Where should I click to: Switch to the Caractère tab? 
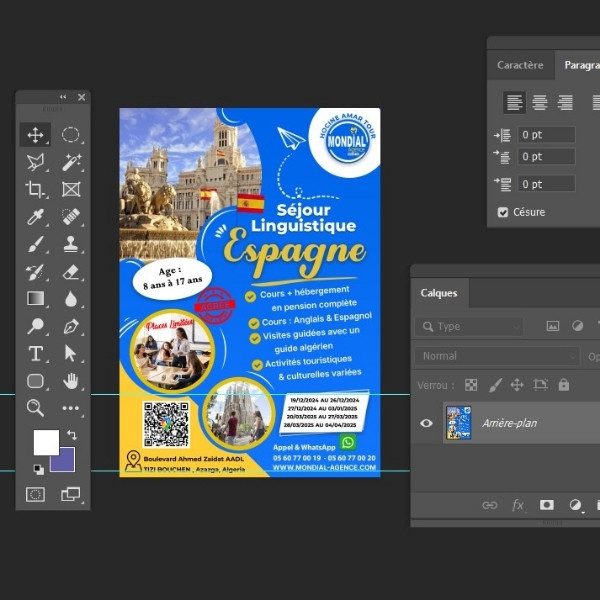pyautogui.click(x=520, y=65)
